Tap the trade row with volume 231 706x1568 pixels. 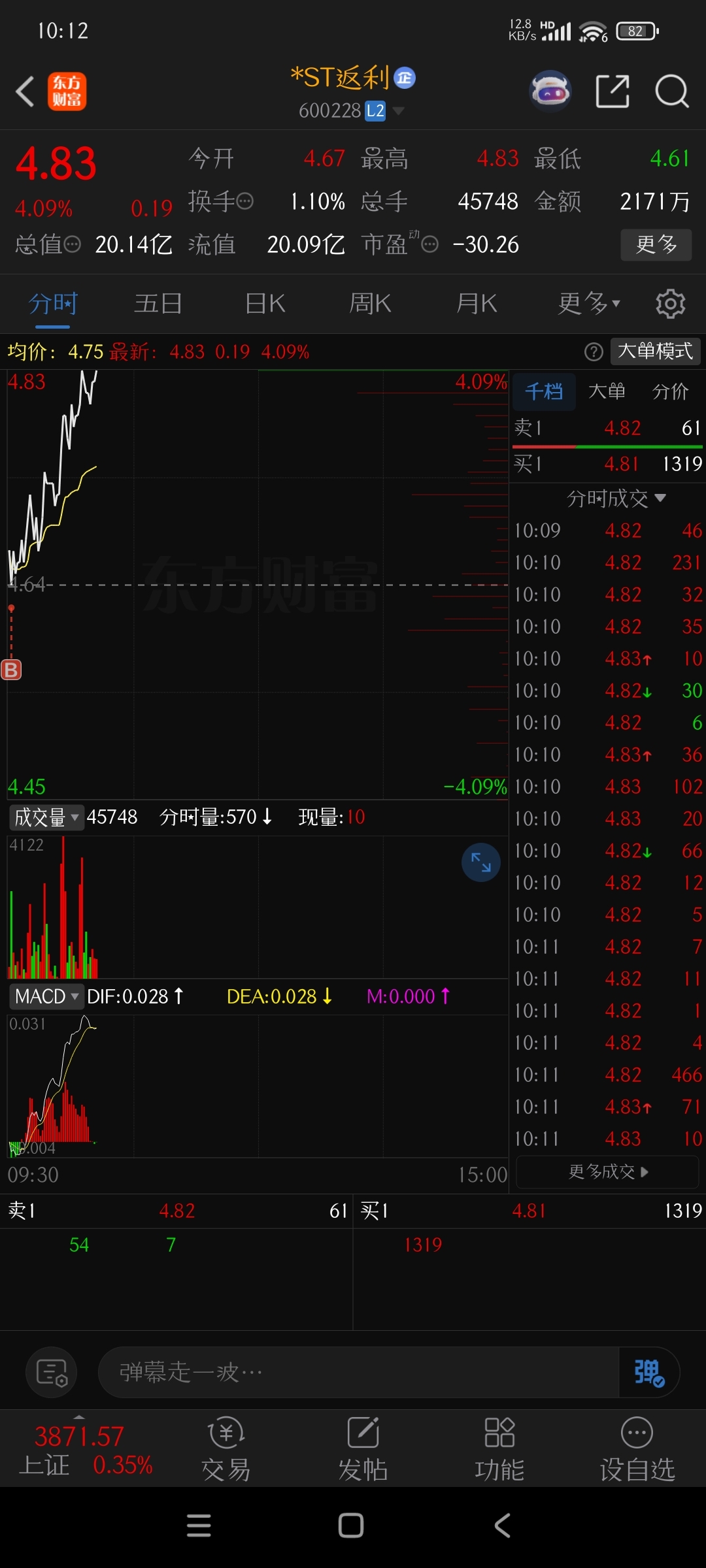[607, 563]
